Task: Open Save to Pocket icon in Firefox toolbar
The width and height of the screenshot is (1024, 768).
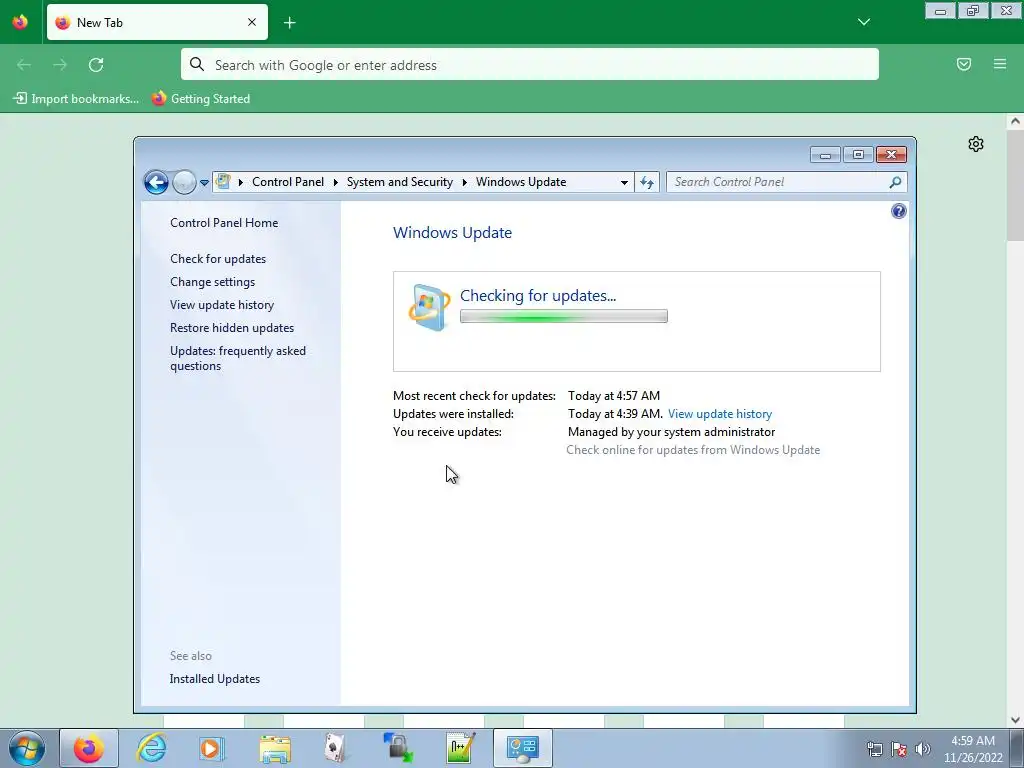Action: 964,64
